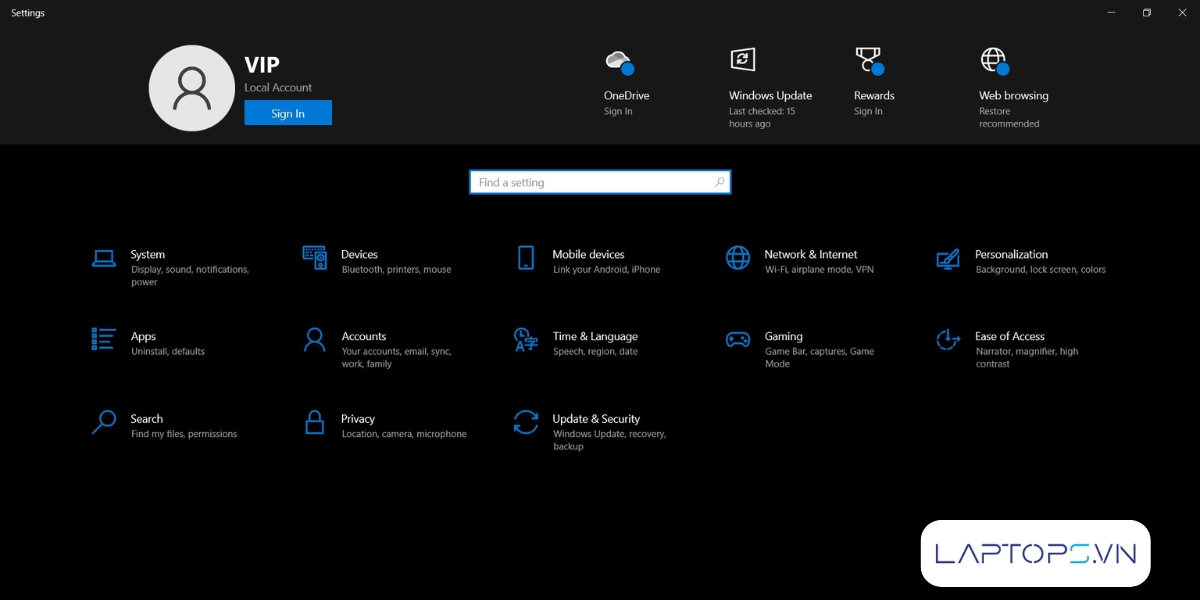Image resolution: width=1200 pixels, height=600 pixels.
Task: Click the blue Sign In button
Action: [288, 113]
